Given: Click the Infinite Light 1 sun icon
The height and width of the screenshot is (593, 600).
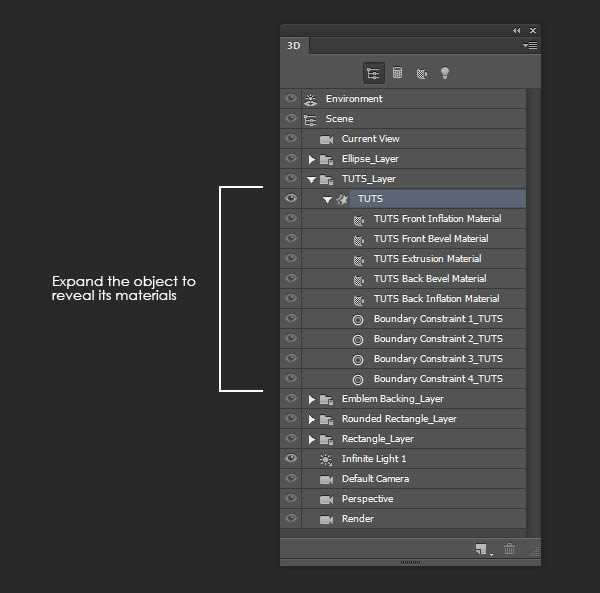Looking at the screenshot, I should [326, 459].
